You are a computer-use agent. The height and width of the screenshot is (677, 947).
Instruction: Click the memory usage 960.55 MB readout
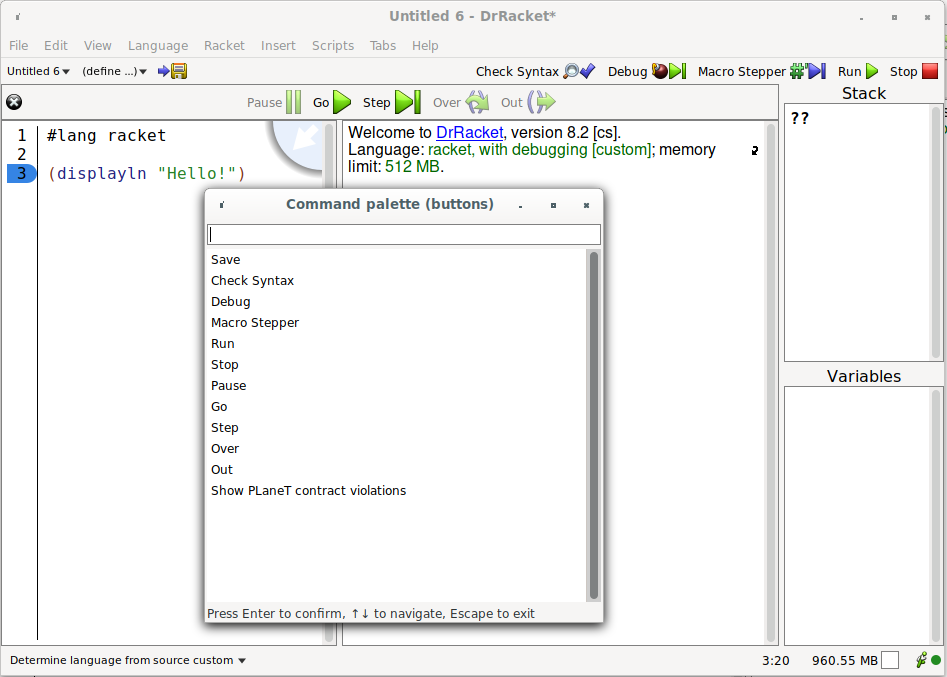pyautogui.click(x=844, y=661)
